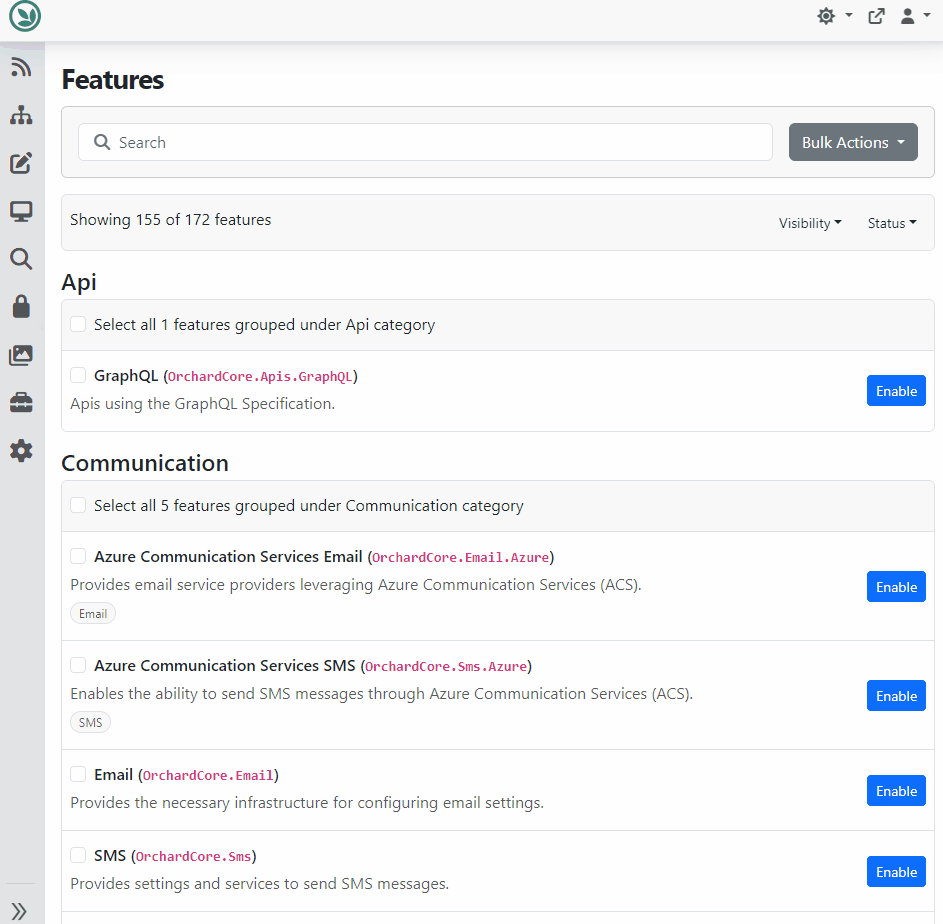This screenshot has height=924, width=943.
Task: Enable the SMS feature
Action: [896, 872]
